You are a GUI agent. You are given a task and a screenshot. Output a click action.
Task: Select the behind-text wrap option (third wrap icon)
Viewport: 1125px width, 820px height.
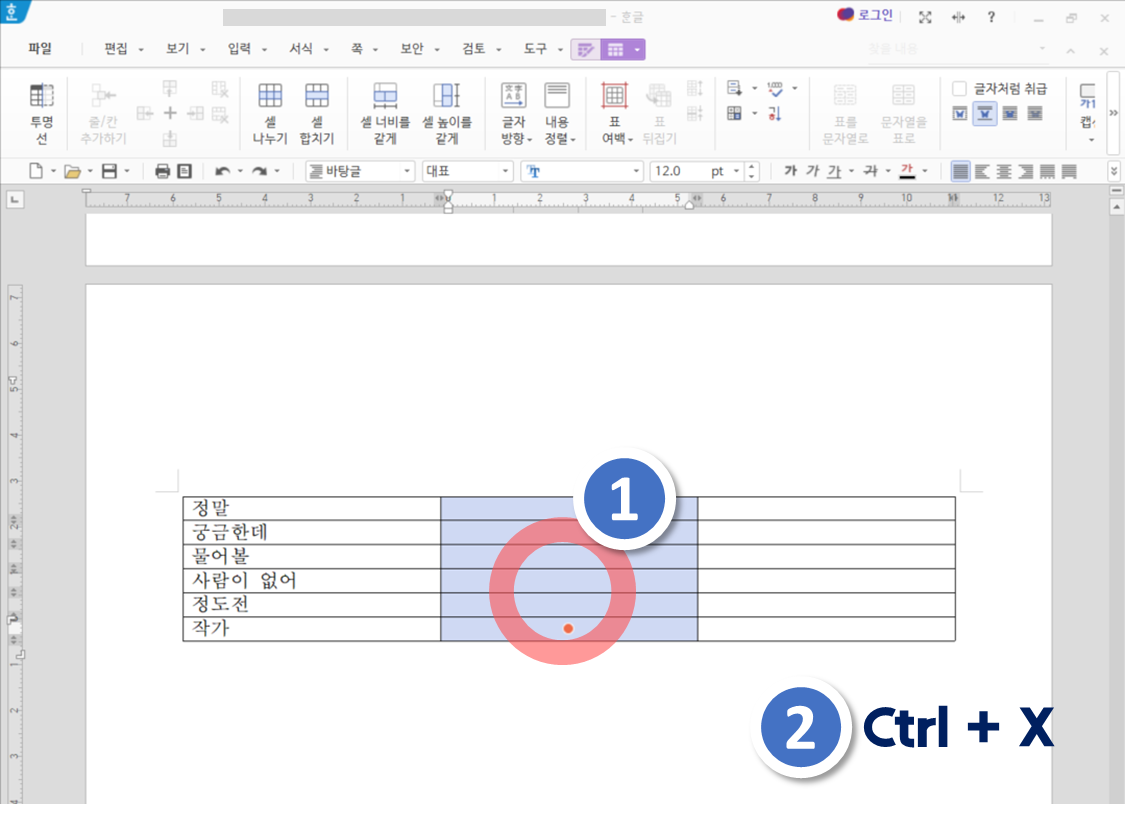point(1010,113)
